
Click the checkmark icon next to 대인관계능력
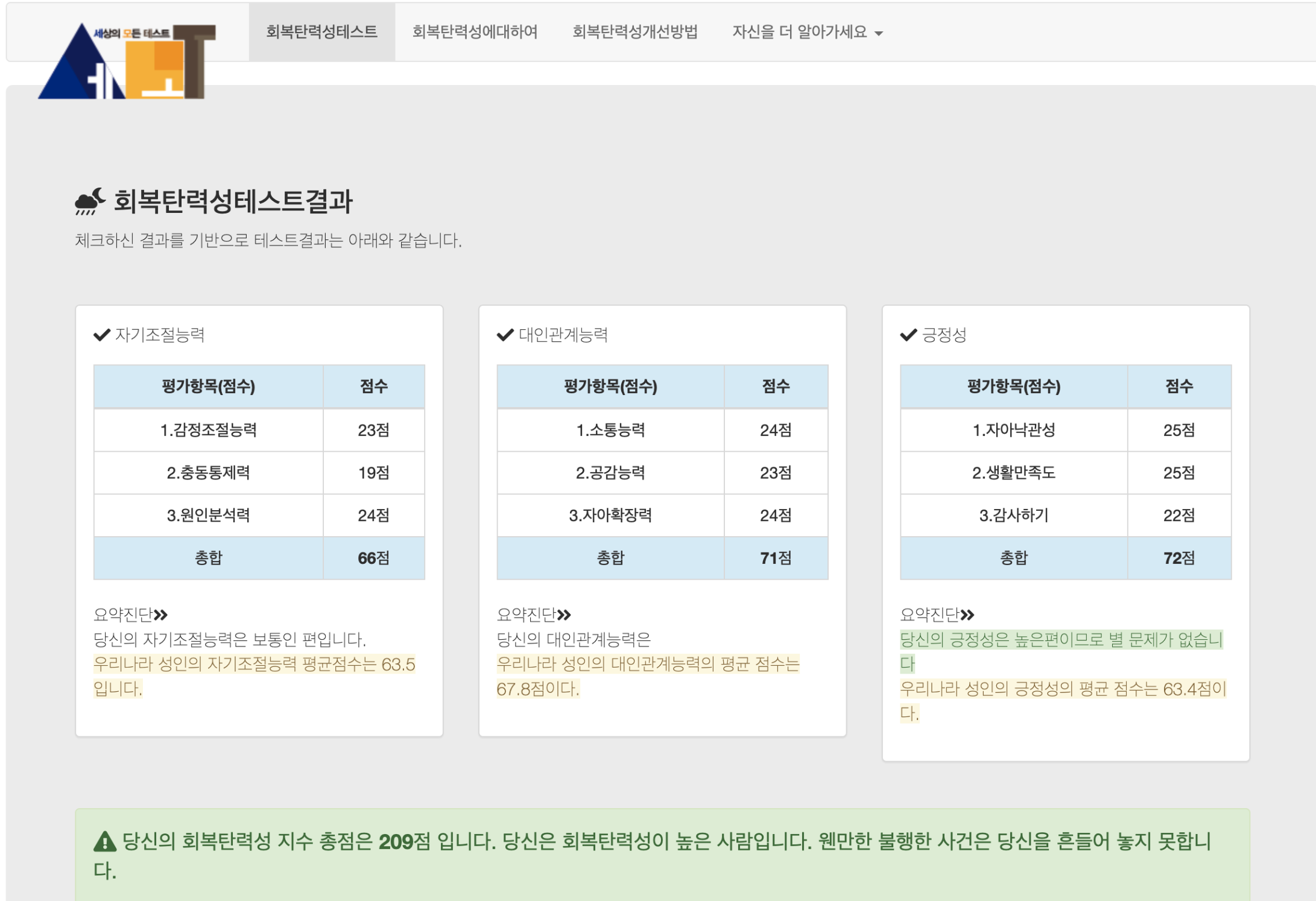pyautogui.click(x=505, y=335)
